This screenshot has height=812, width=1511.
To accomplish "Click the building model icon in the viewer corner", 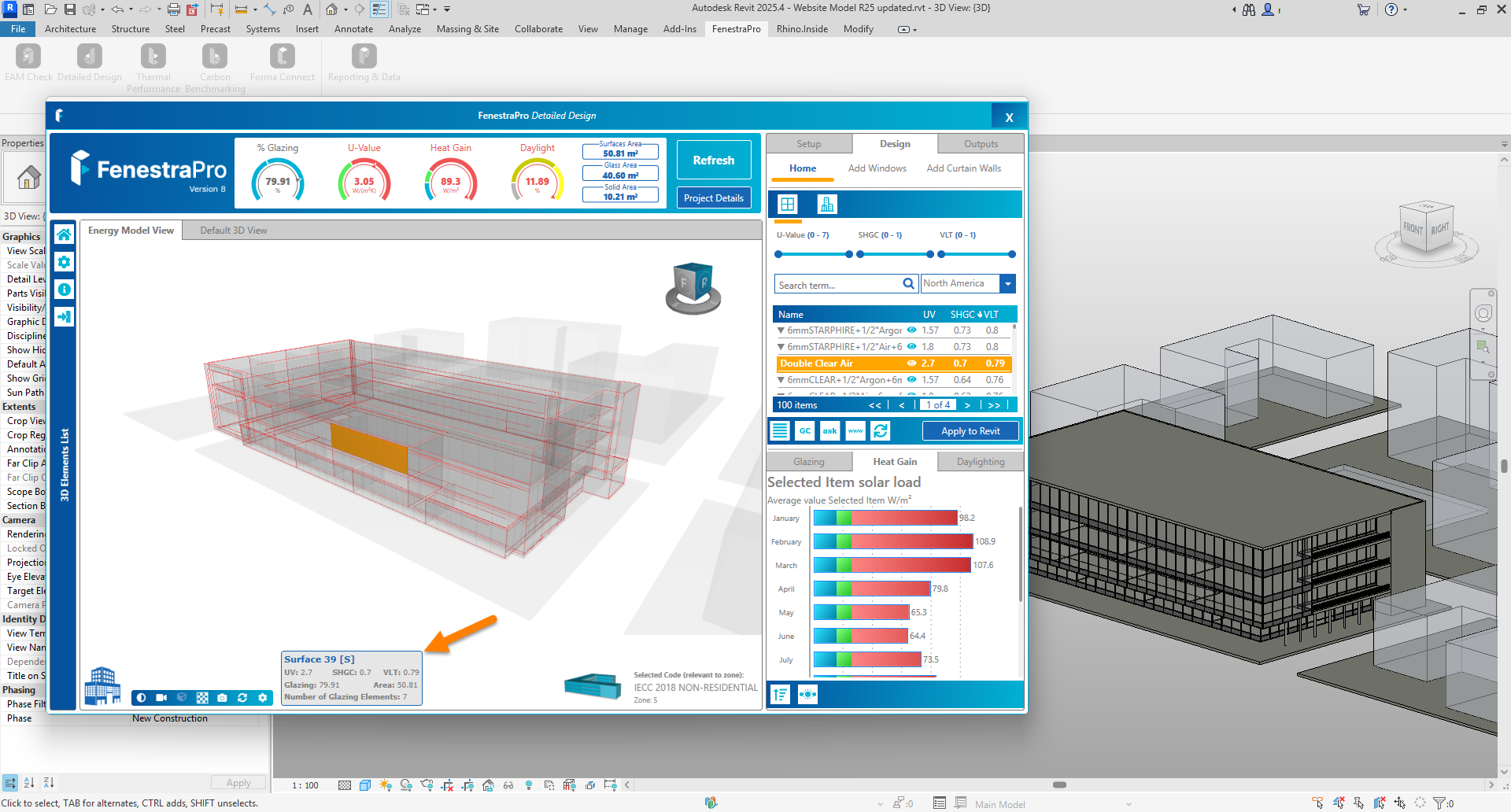I will 102,685.
